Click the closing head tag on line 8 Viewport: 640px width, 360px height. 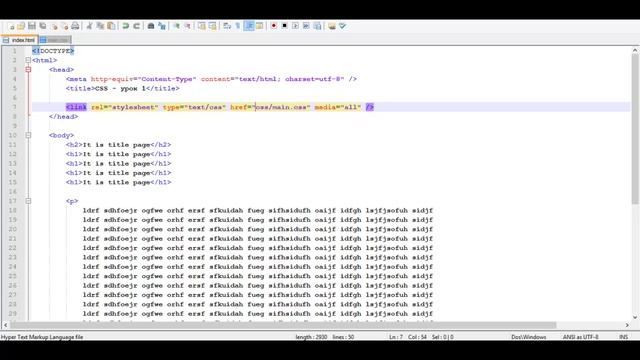coord(63,116)
